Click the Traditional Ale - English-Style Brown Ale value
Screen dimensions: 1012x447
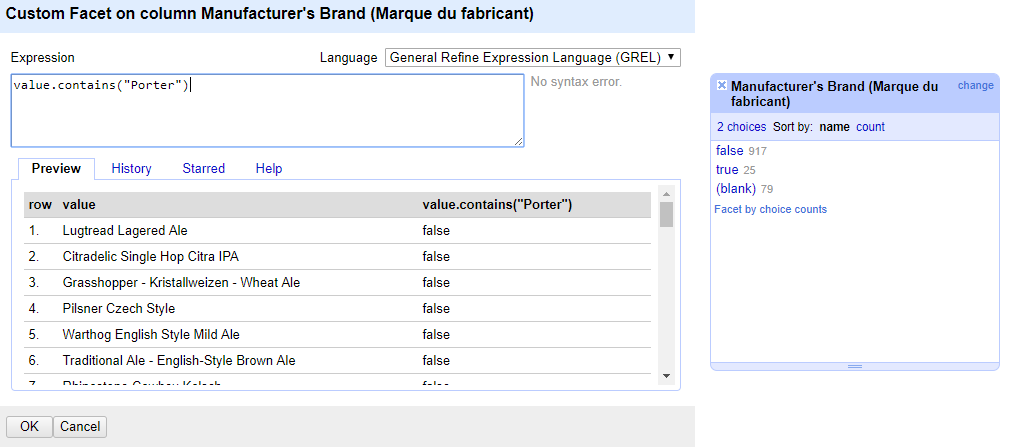179,361
